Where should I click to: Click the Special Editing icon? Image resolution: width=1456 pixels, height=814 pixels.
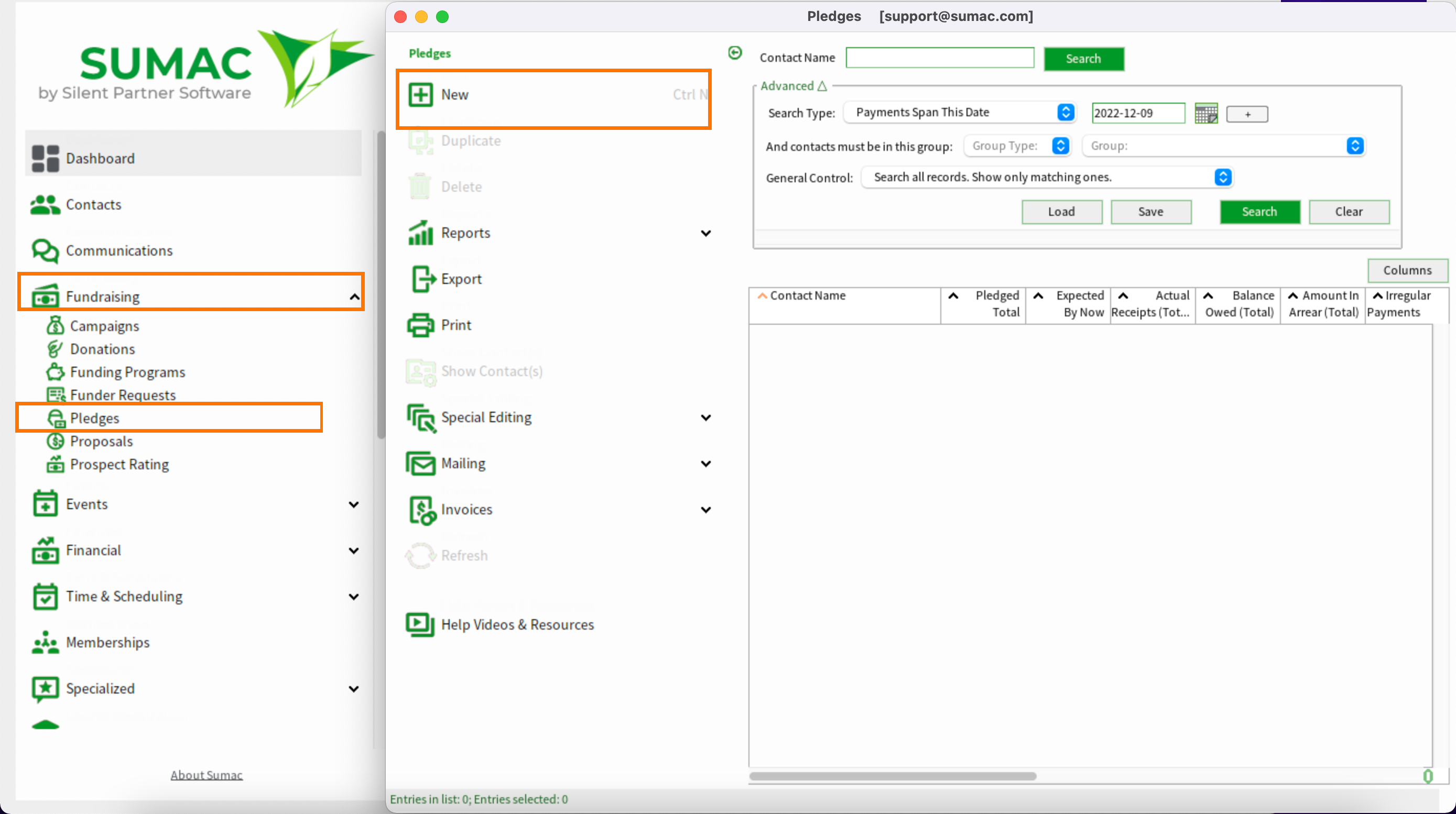coord(421,418)
